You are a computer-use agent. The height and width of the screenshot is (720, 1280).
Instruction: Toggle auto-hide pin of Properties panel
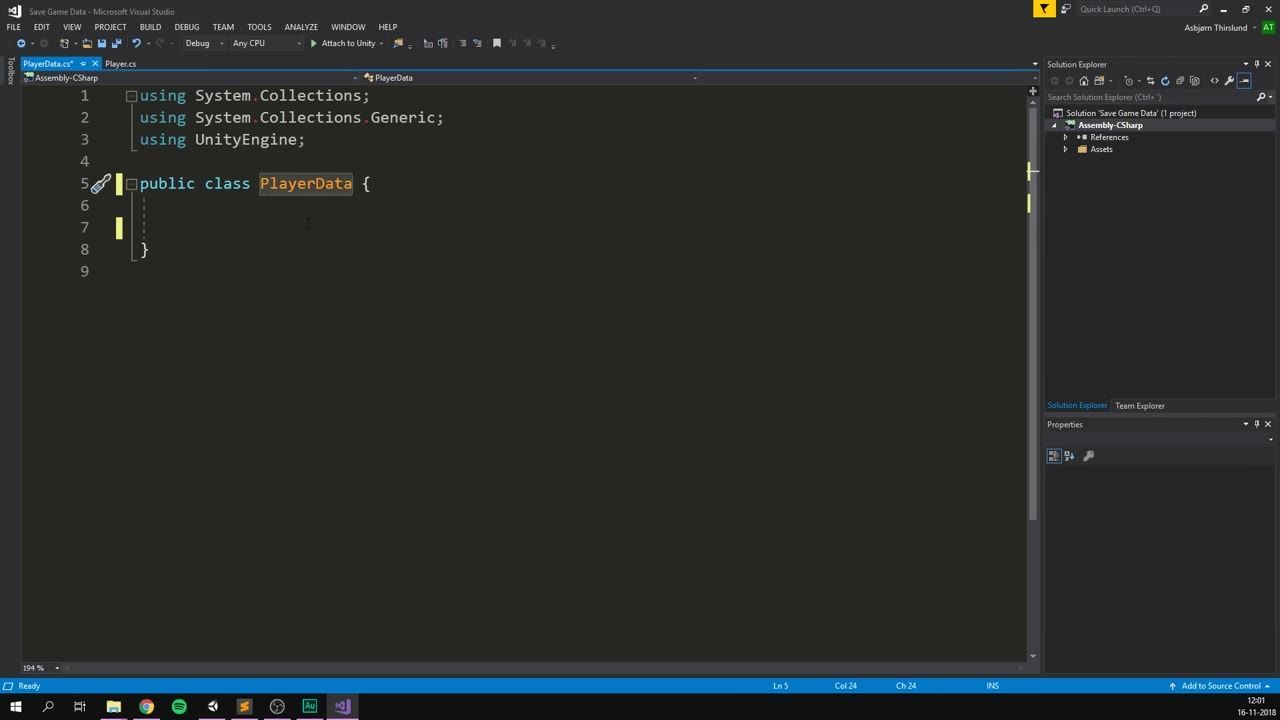click(x=1257, y=424)
